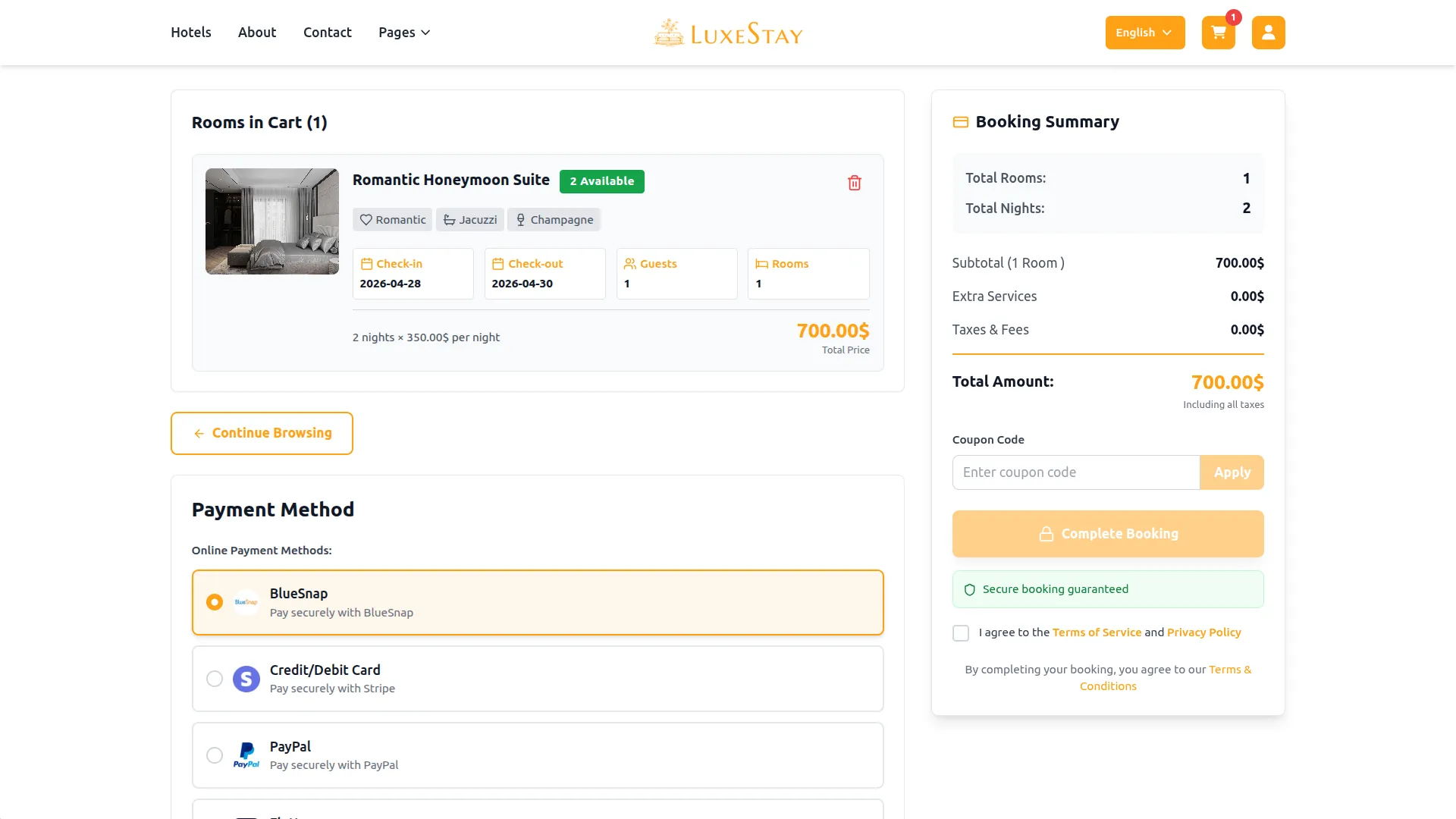Go to Hotels page
The image size is (1456, 819).
coord(191,33)
